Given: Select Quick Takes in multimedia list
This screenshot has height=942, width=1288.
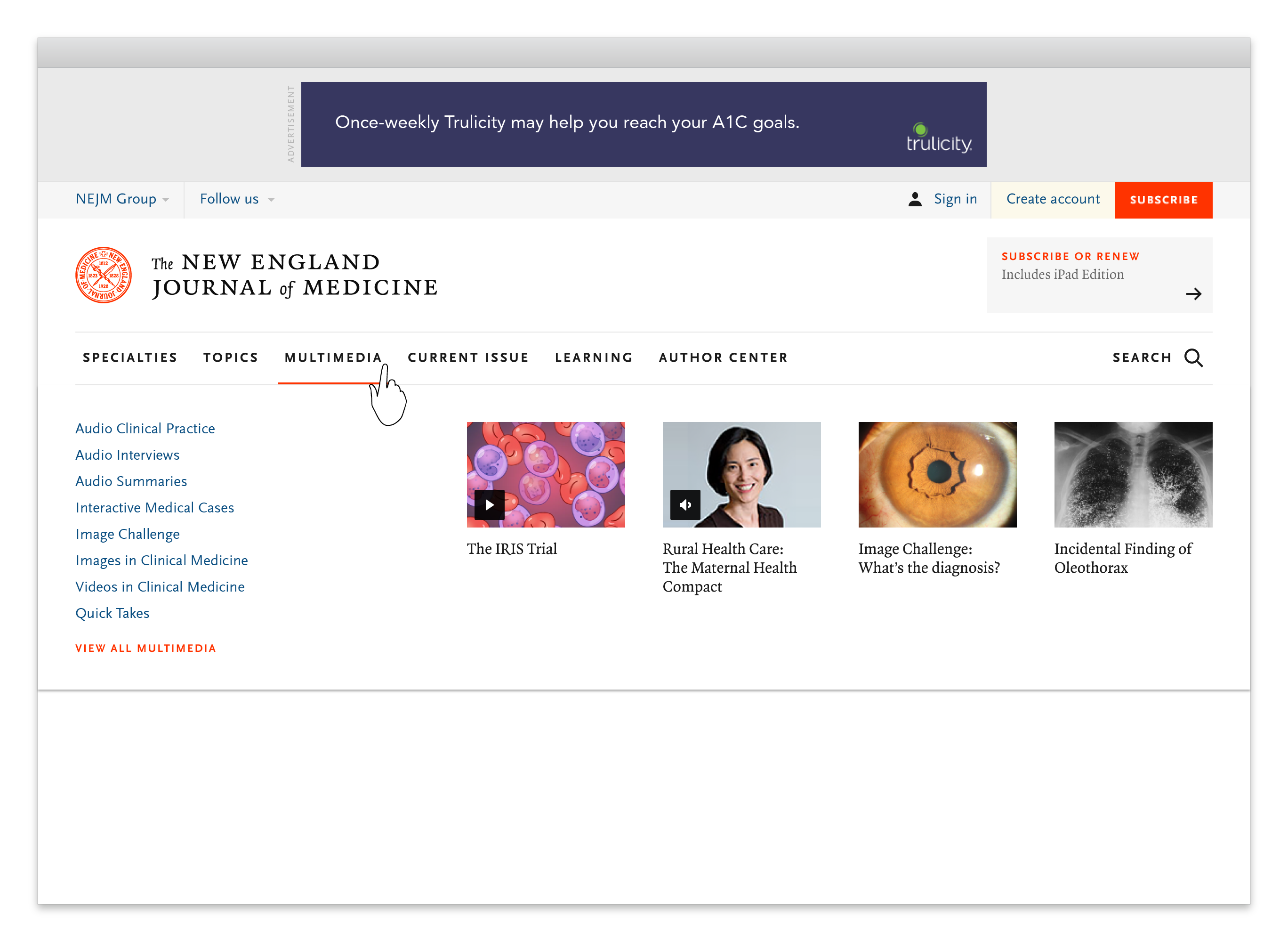Looking at the screenshot, I should (x=112, y=613).
